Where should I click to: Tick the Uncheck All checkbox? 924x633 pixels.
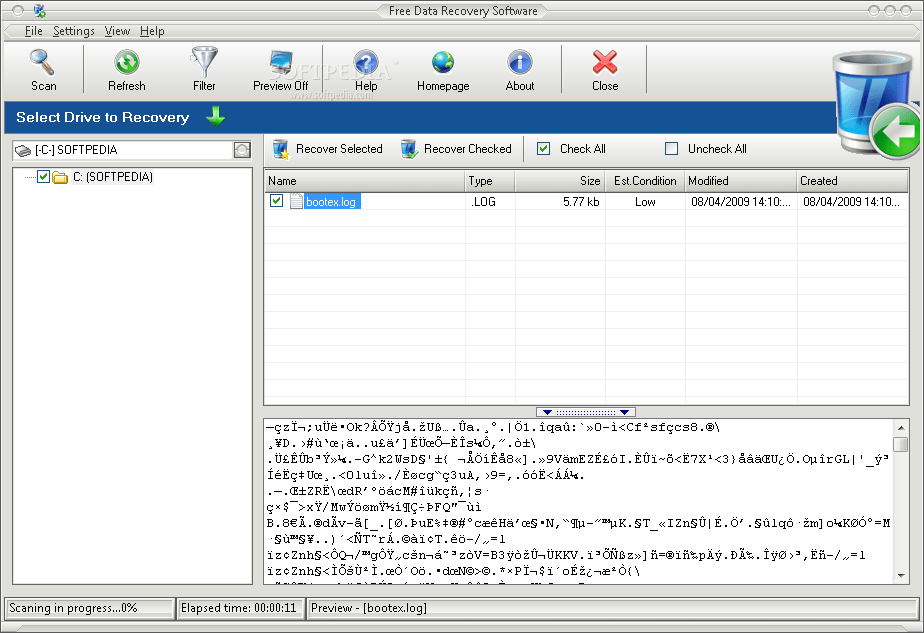671,149
